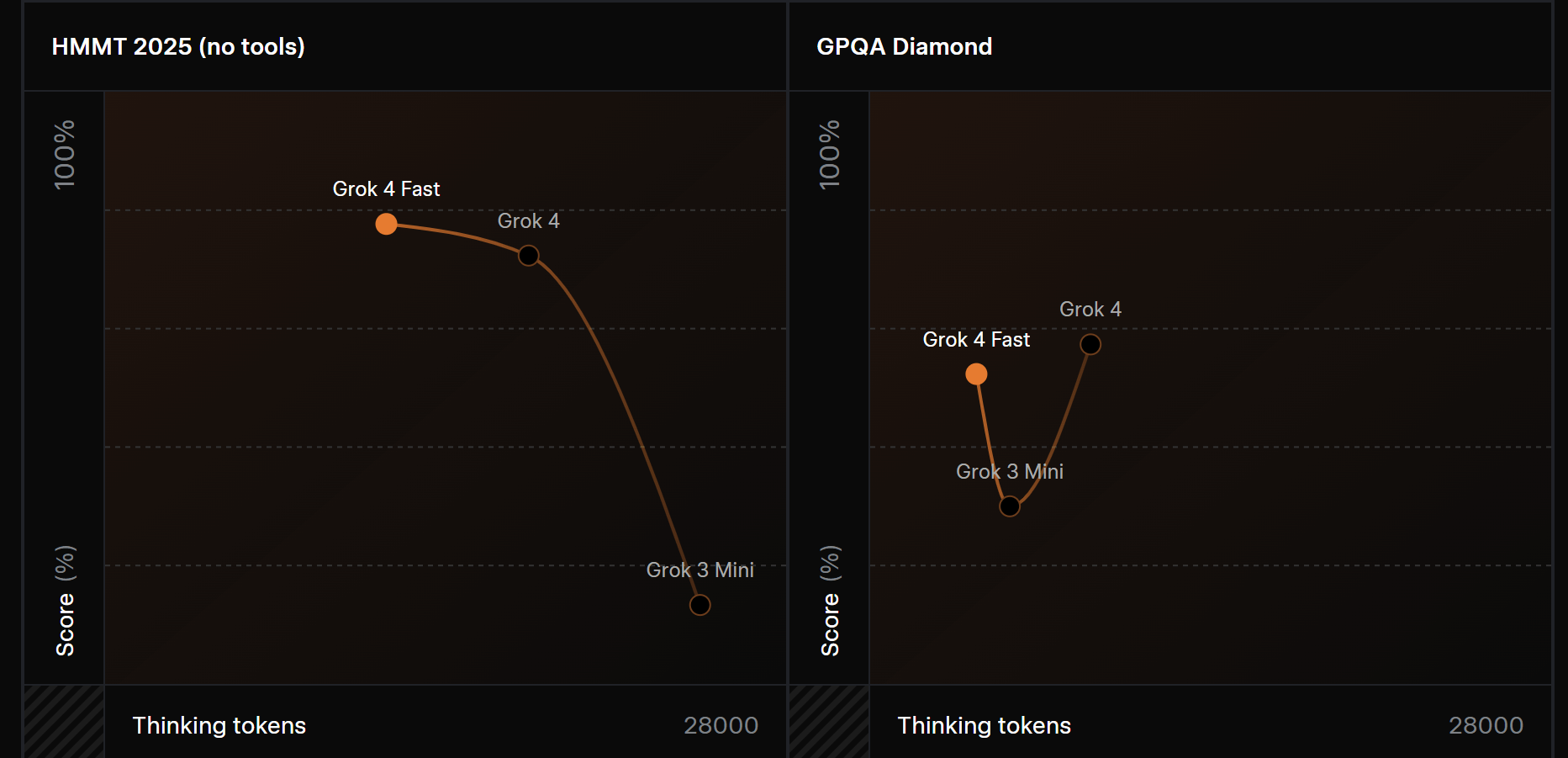This screenshot has width=1568, height=758.
Task: Click Thinking tokens axis label under GPQA Diamond chart
Action: click(984, 725)
